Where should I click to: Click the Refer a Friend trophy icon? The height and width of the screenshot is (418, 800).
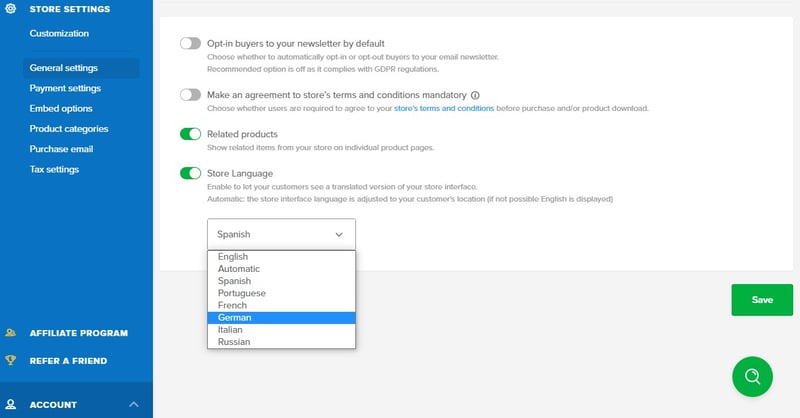pyautogui.click(x=11, y=361)
